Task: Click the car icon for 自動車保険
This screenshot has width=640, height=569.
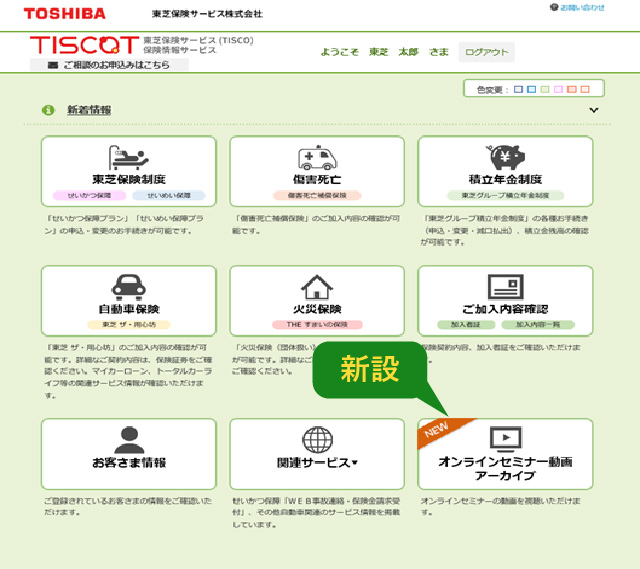Action: pyautogui.click(x=128, y=285)
